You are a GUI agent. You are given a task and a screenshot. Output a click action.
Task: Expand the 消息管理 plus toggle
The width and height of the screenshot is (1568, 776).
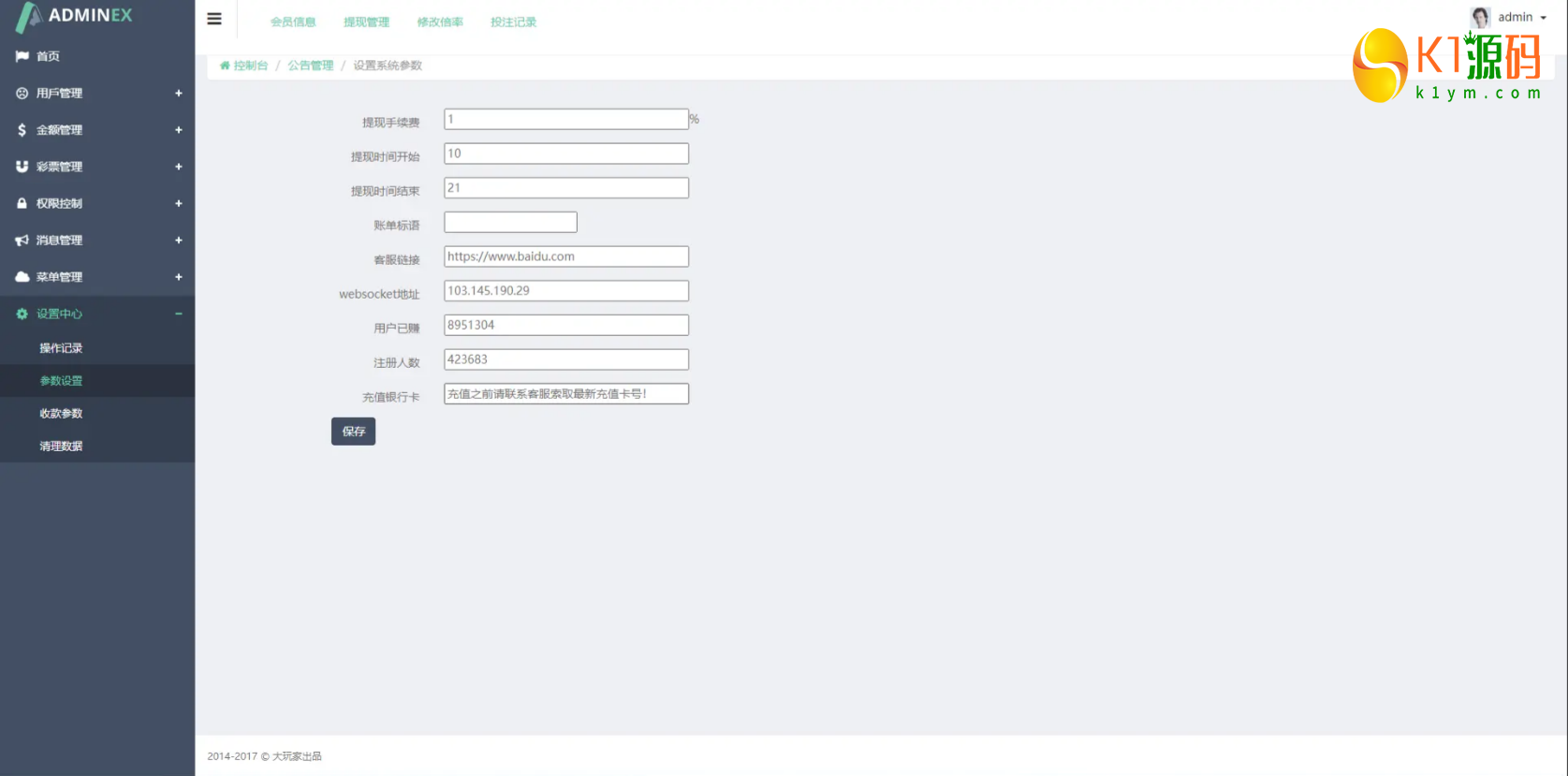pos(178,241)
